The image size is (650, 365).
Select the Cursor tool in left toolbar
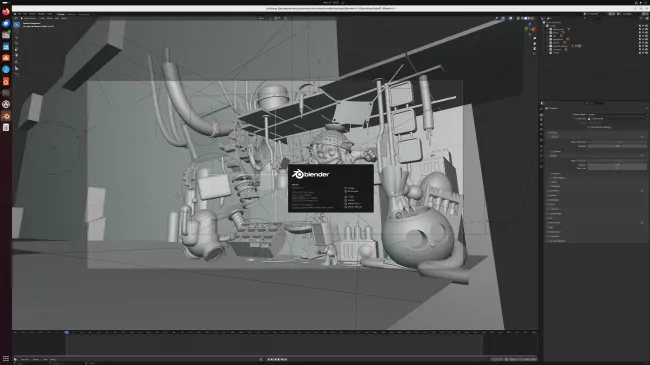coord(17,31)
